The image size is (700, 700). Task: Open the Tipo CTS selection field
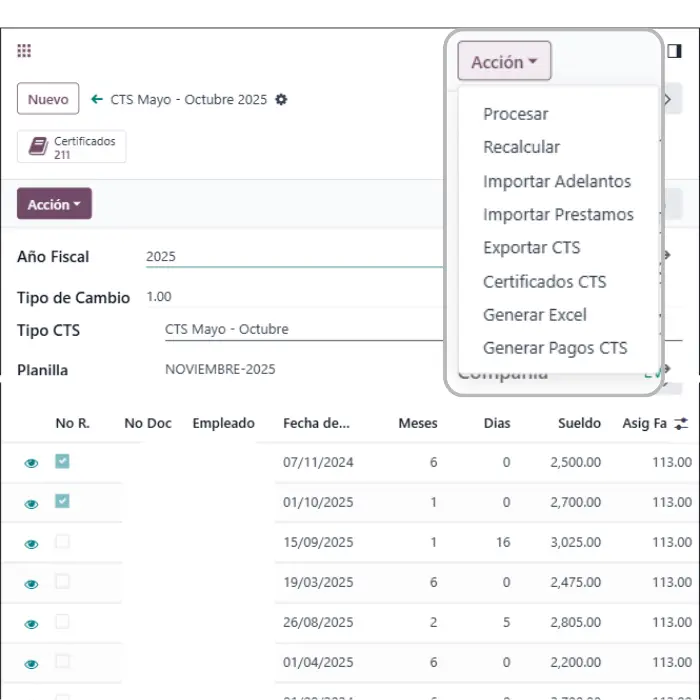pos(300,329)
